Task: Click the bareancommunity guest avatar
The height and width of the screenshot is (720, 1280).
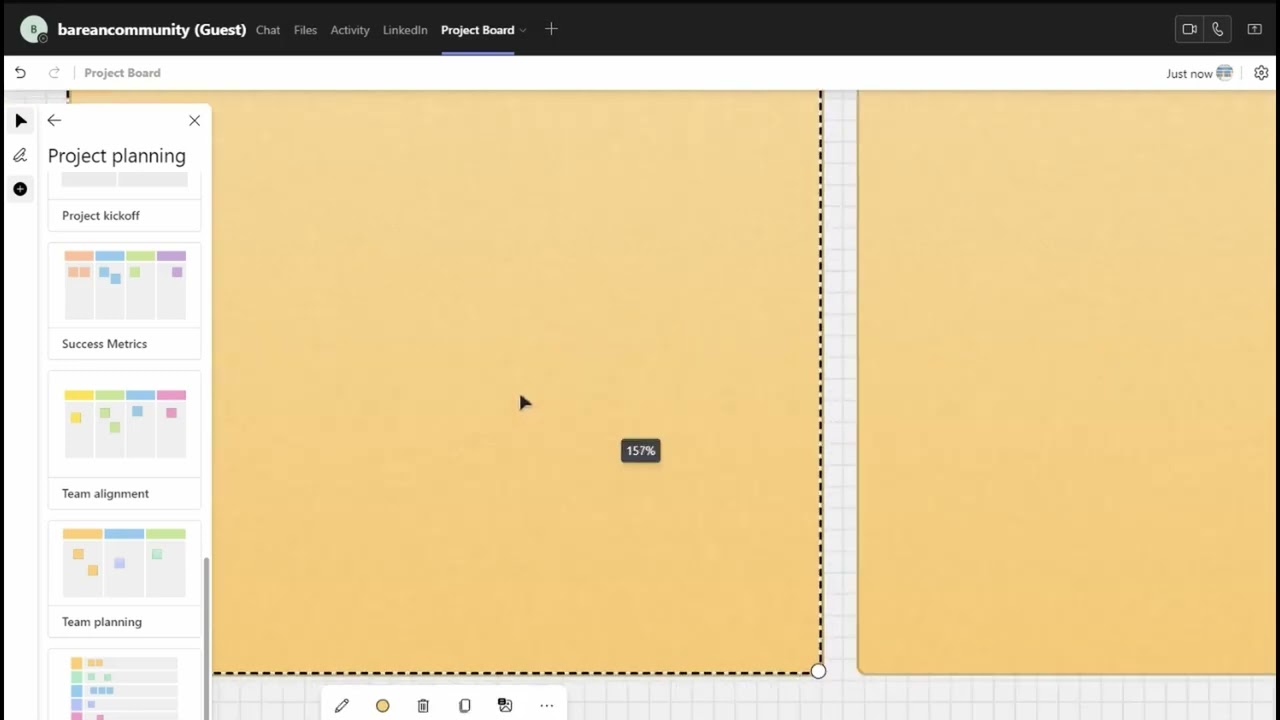Action: pyautogui.click(x=34, y=29)
